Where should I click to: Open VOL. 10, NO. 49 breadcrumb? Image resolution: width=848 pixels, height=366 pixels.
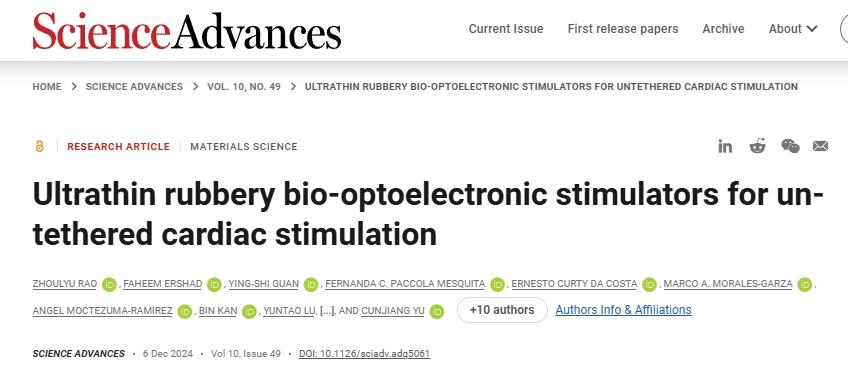pos(244,86)
